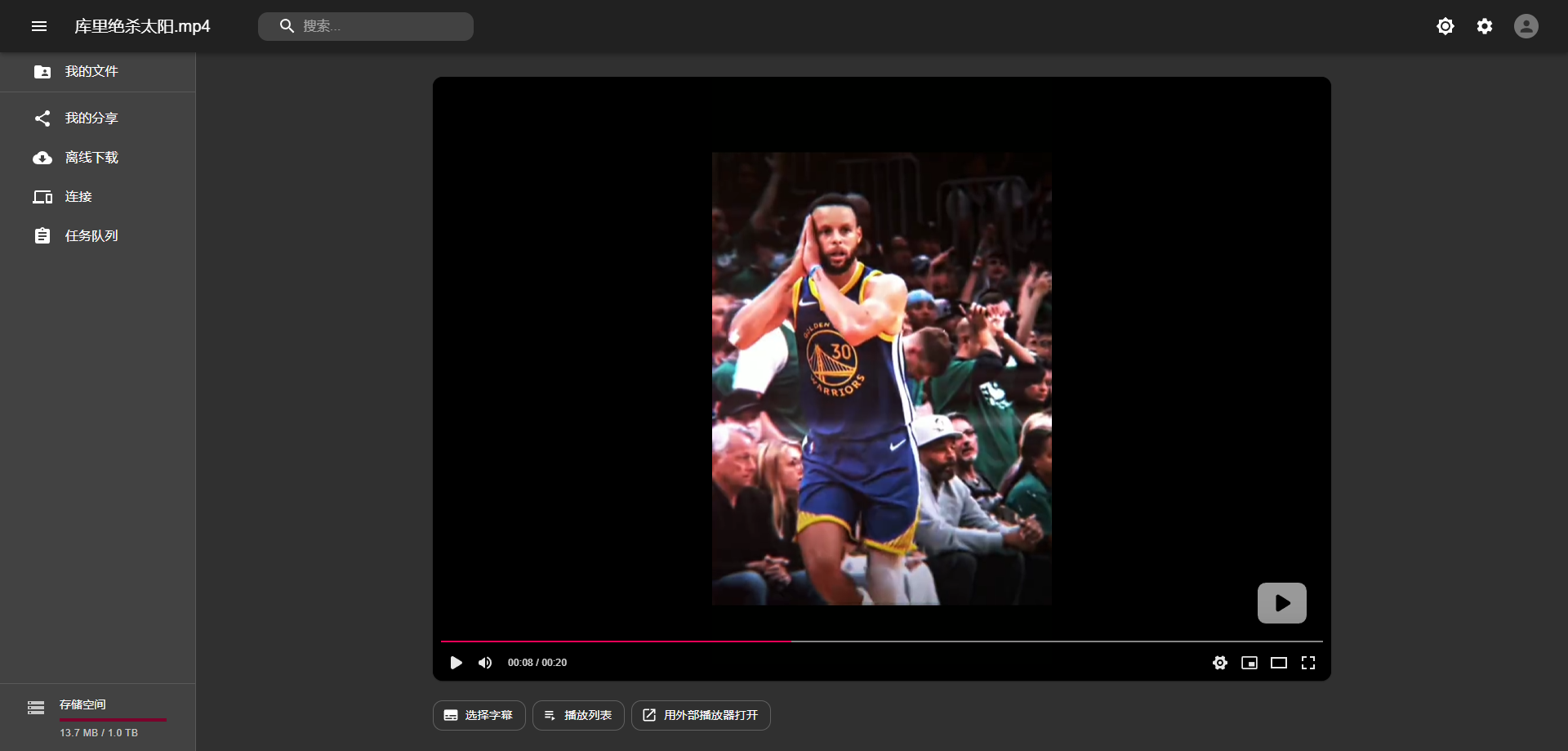Play the video with the control bar button
The image size is (1568, 751).
click(456, 663)
